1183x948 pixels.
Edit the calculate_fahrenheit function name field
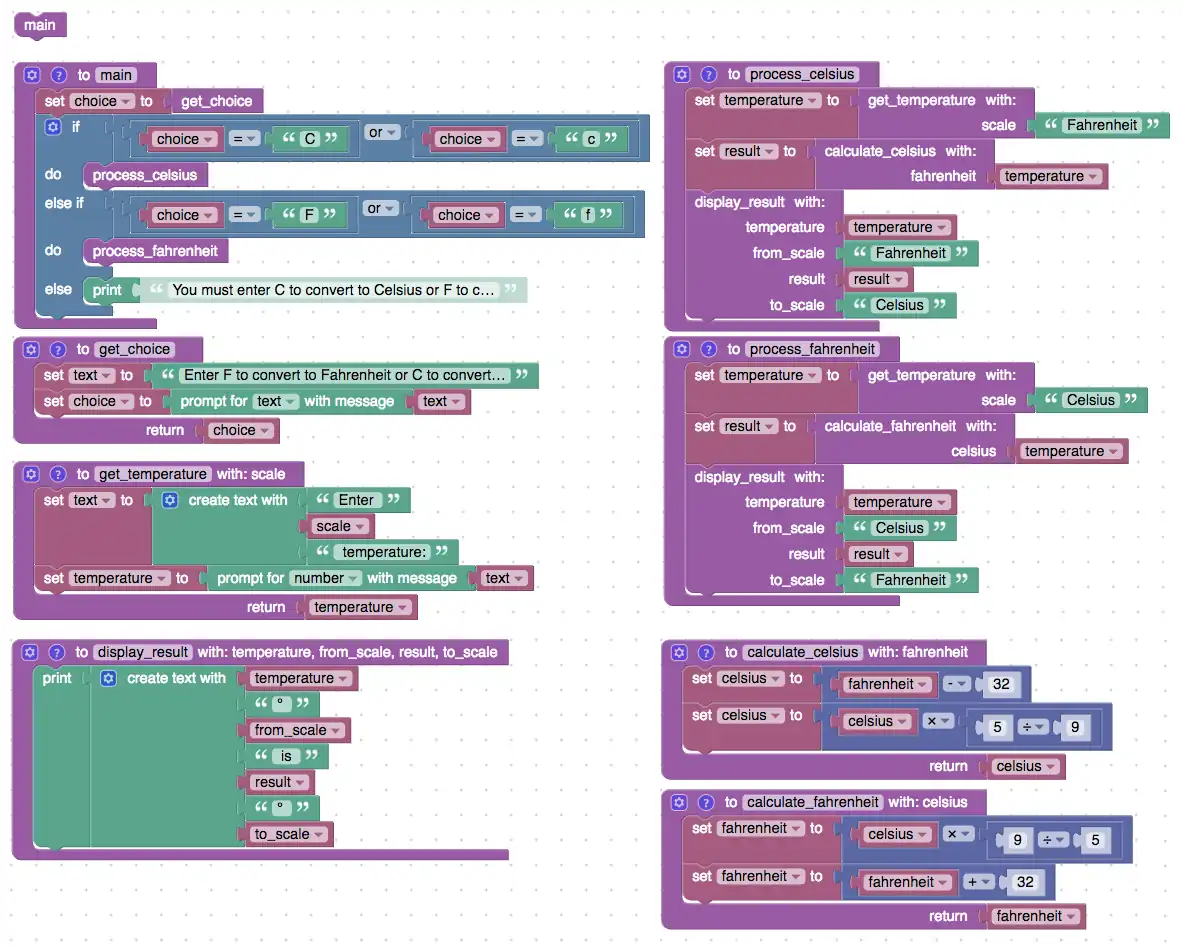[x=812, y=802]
